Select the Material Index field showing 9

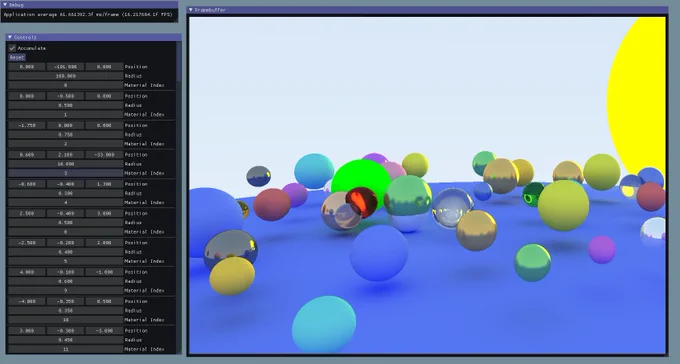coord(65,290)
